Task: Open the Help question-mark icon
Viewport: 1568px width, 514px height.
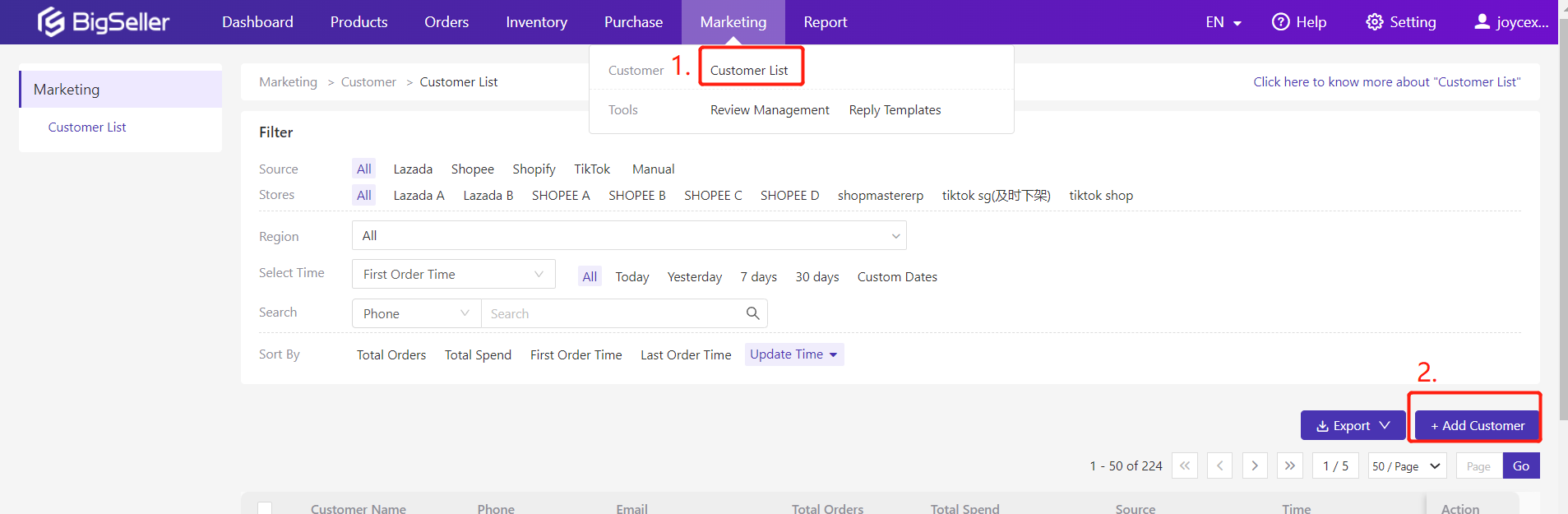Action: [1280, 22]
